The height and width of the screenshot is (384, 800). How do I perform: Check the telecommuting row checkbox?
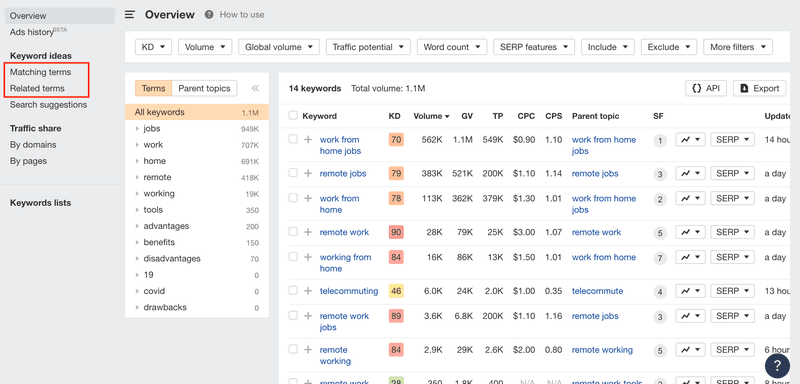point(293,290)
